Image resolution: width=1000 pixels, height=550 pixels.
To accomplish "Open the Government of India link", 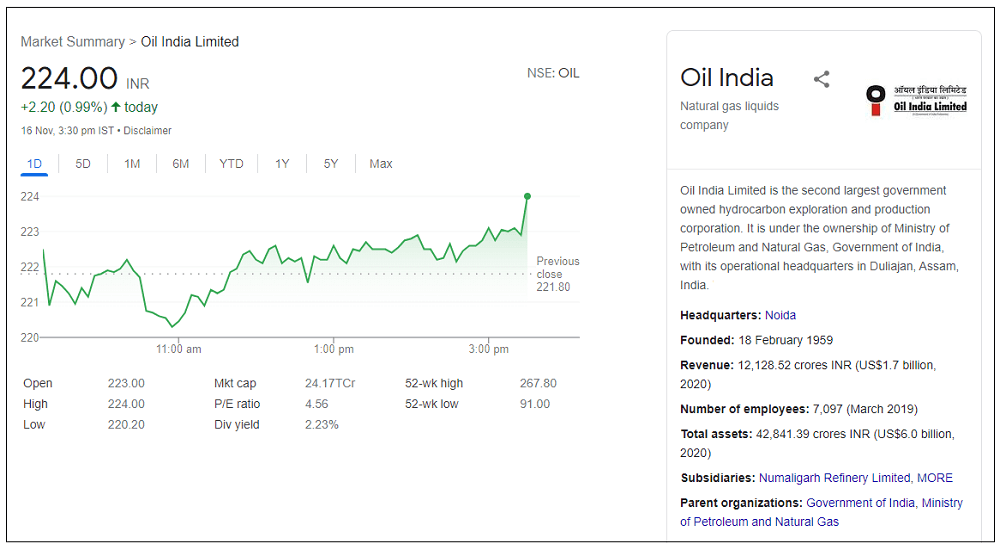I will (860, 503).
